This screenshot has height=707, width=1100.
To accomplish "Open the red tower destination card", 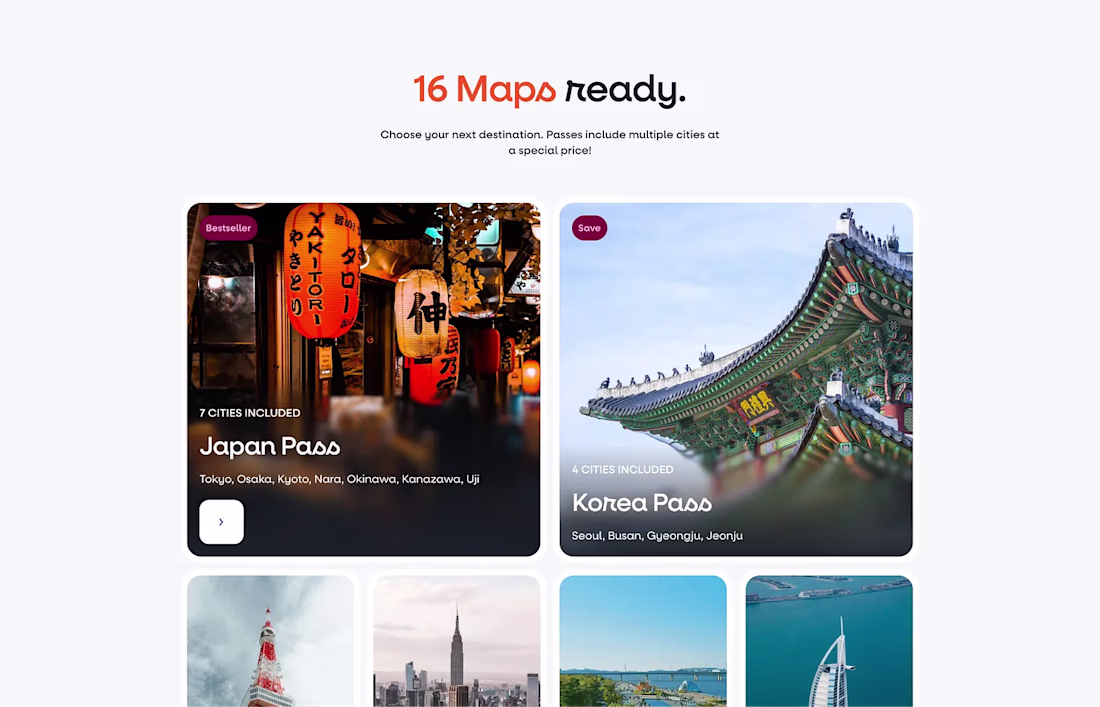I will pyautogui.click(x=271, y=641).
